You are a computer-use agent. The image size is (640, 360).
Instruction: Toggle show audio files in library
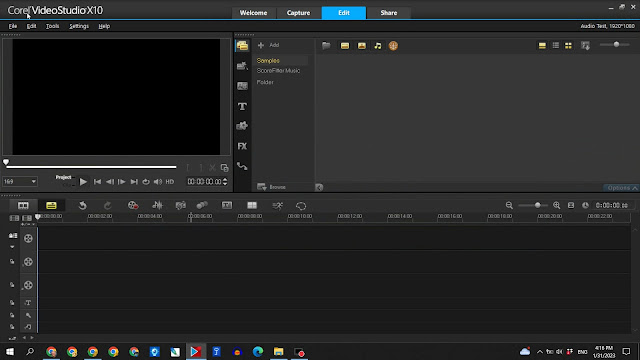click(x=378, y=46)
